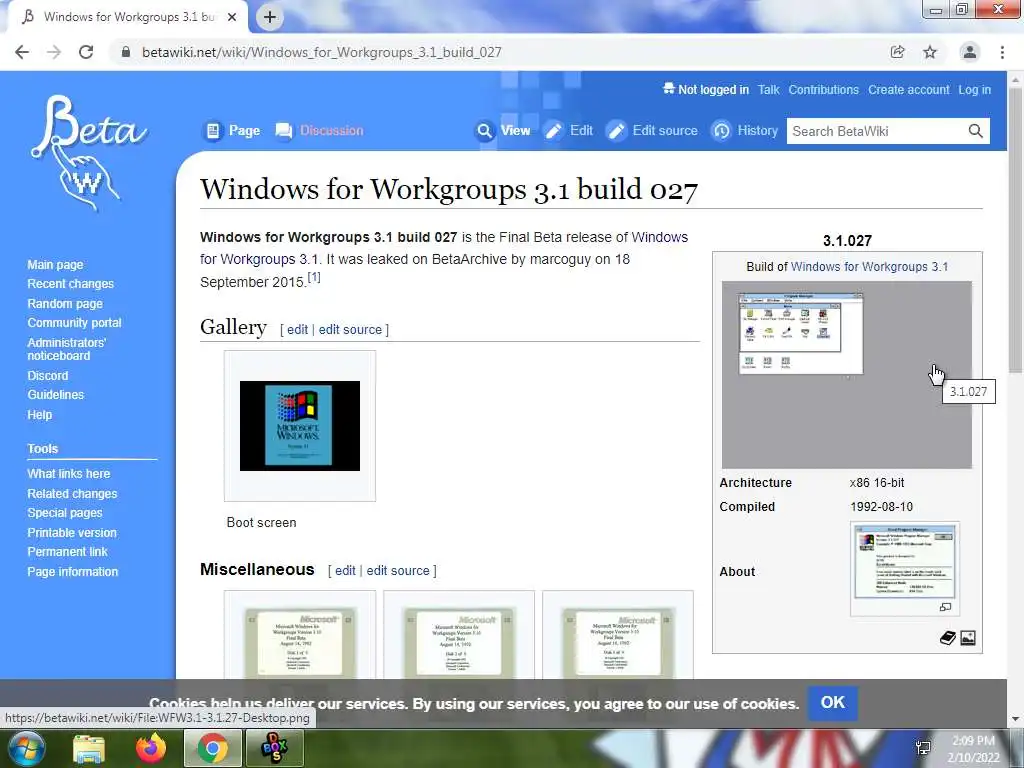Open What links here tool
Screen dimensions: 1024x768
tap(69, 473)
